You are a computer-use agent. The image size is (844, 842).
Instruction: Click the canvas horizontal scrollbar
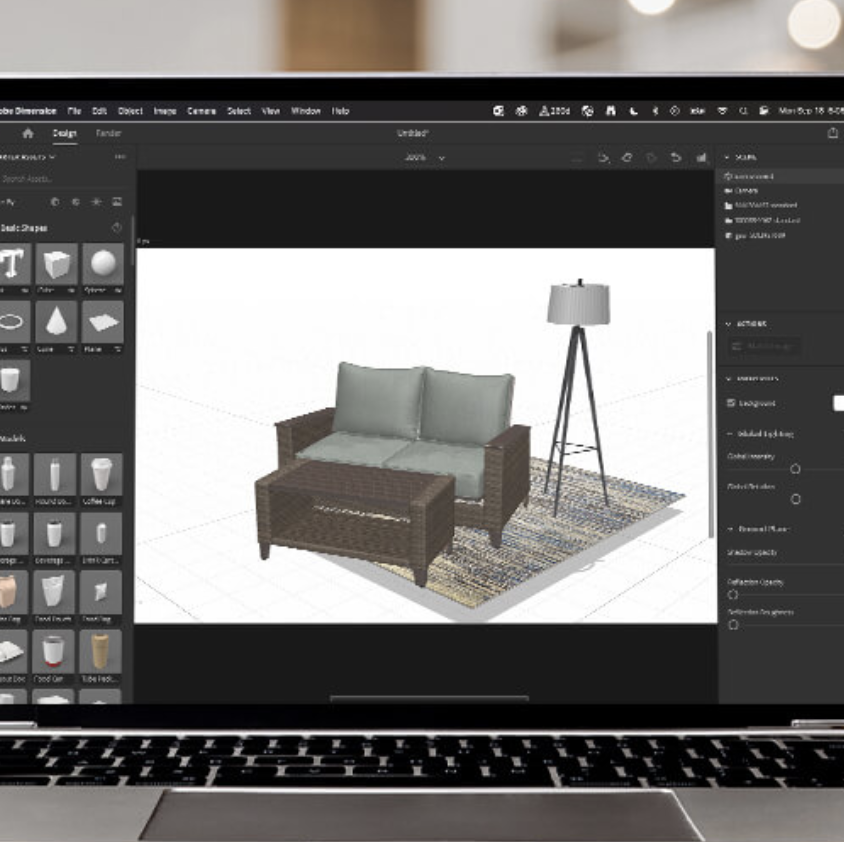(429, 698)
